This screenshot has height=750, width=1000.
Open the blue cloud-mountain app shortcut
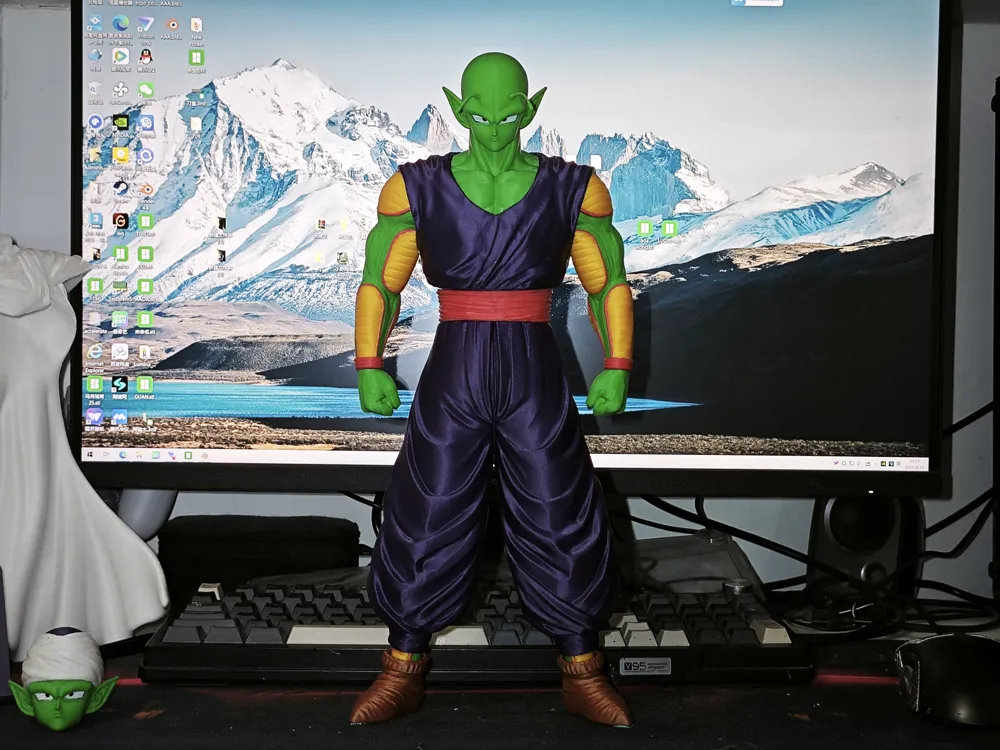119,417
